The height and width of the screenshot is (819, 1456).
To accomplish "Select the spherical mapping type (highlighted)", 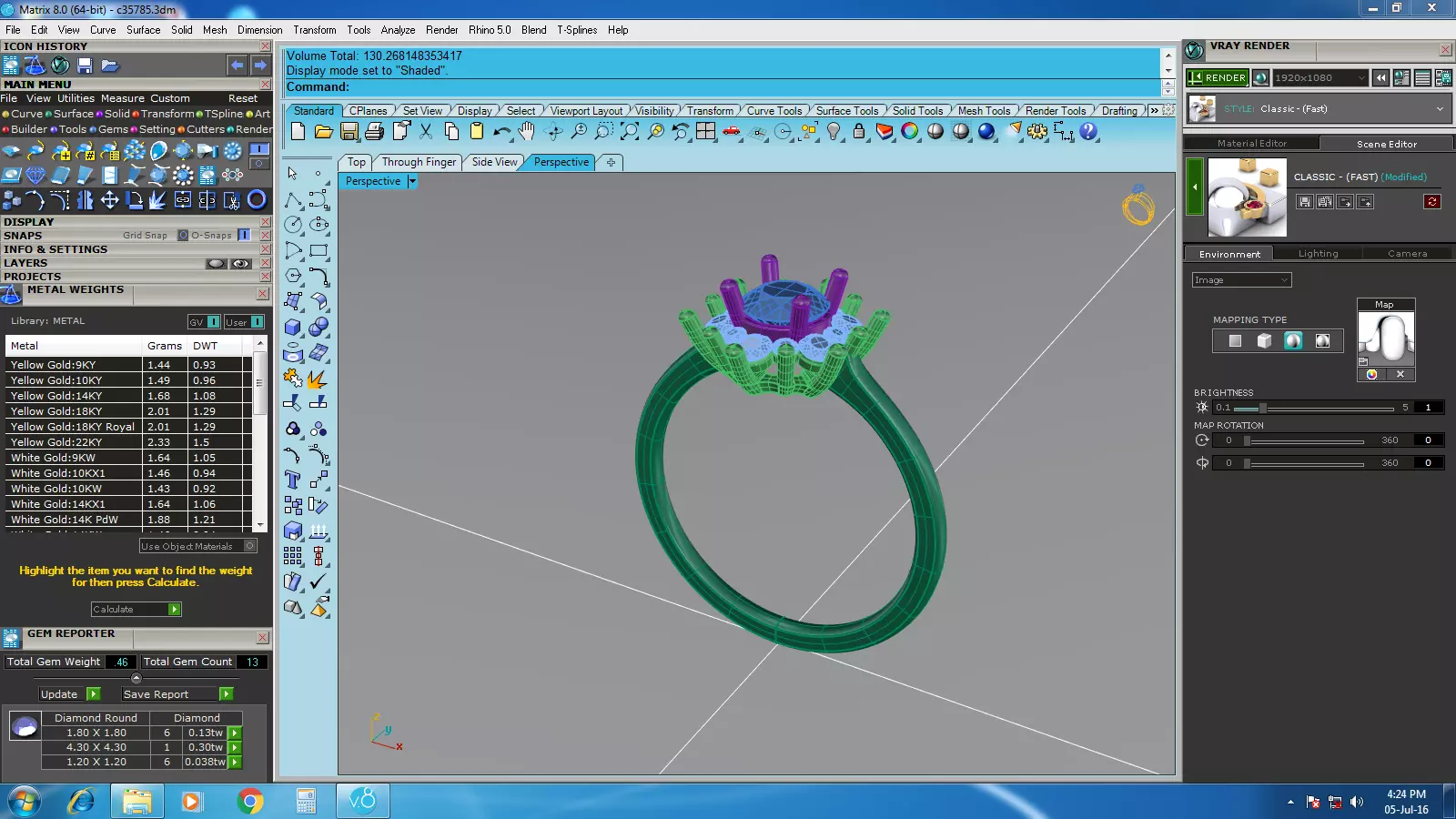I will point(1293,340).
